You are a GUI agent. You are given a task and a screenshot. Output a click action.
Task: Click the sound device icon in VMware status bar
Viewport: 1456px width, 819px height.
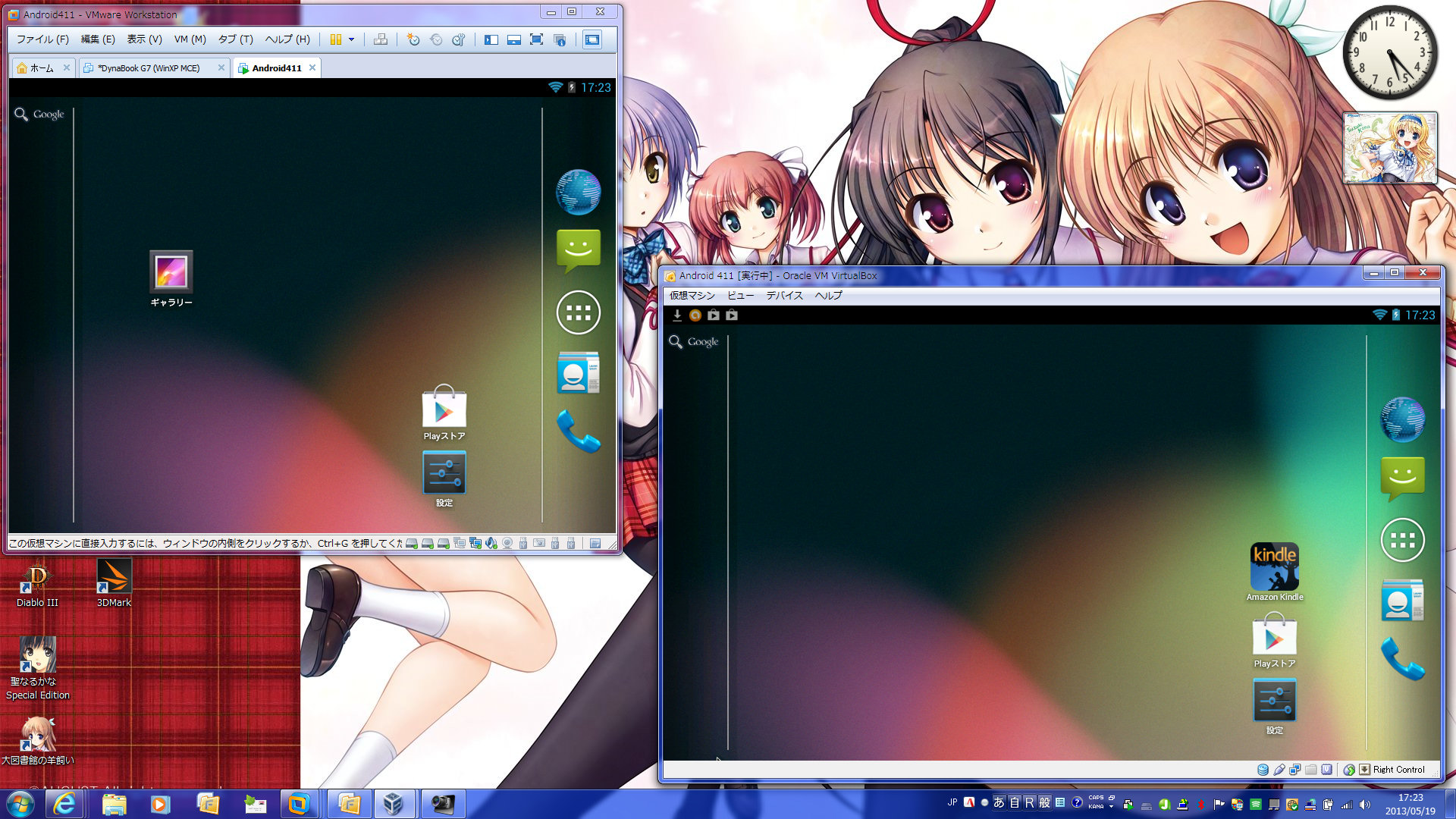[491, 543]
